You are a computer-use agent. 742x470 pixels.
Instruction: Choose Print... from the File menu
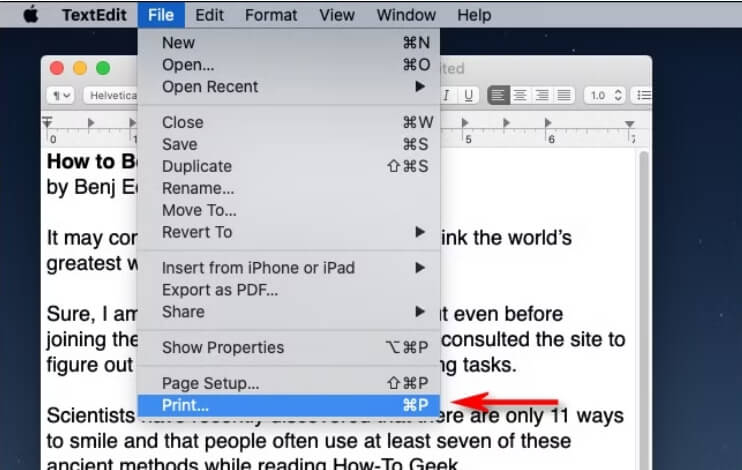click(x=289, y=405)
